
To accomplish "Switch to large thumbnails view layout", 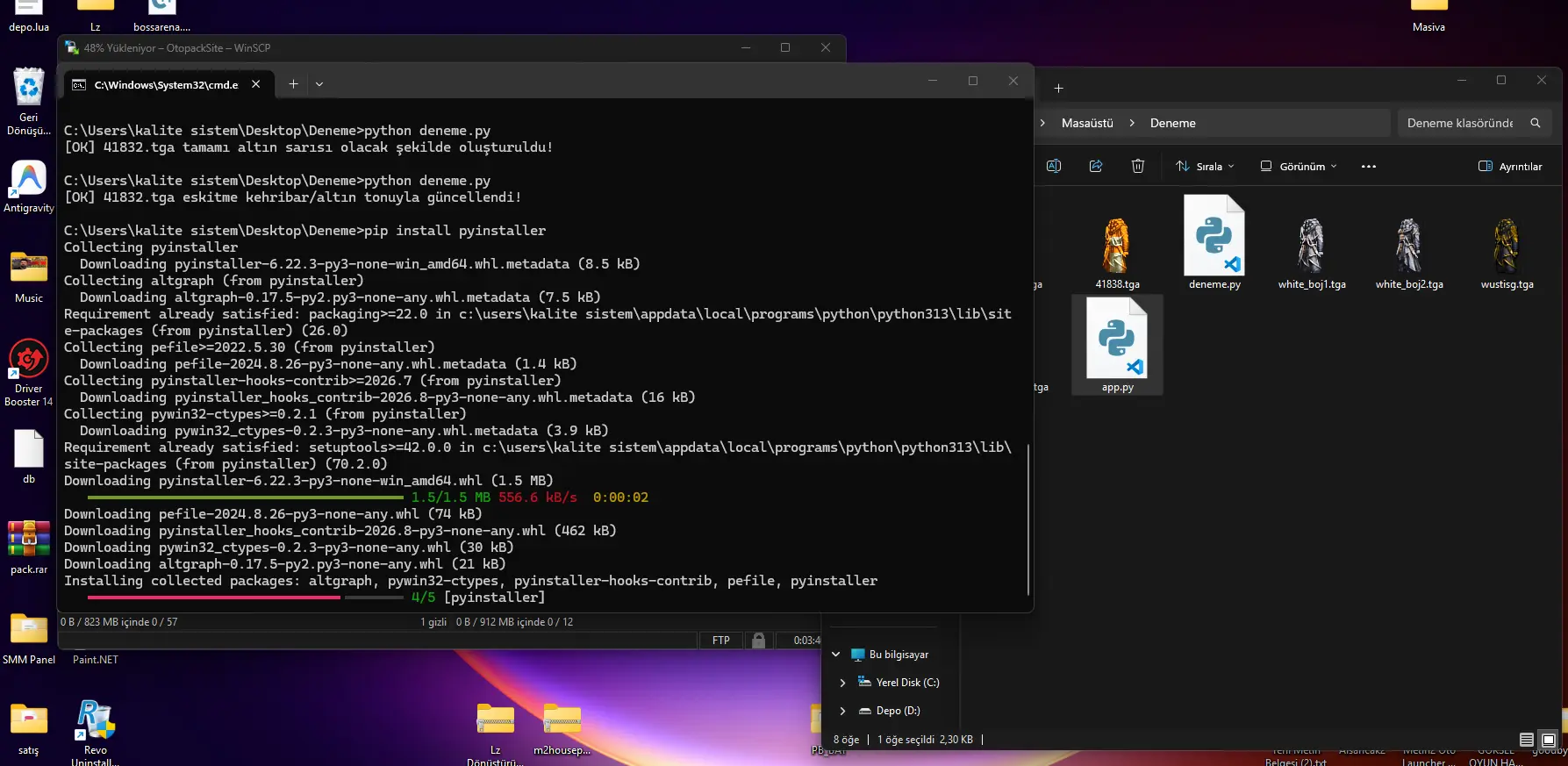I will tap(1549, 740).
